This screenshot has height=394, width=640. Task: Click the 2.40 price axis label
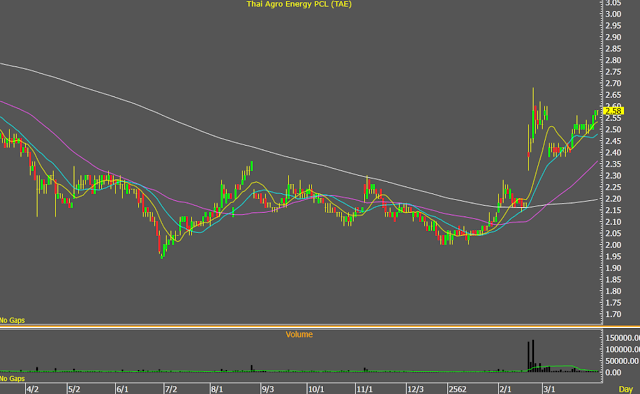point(613,153)
